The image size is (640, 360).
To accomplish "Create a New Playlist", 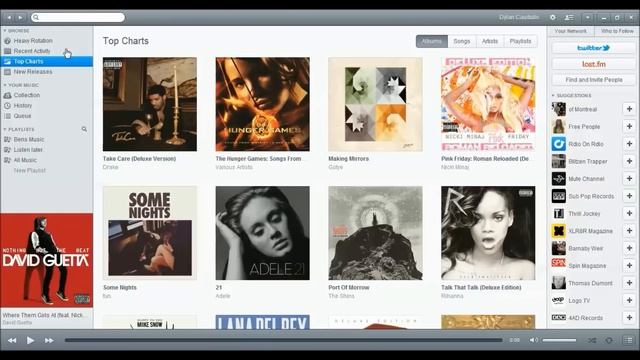I will point(30,171).
